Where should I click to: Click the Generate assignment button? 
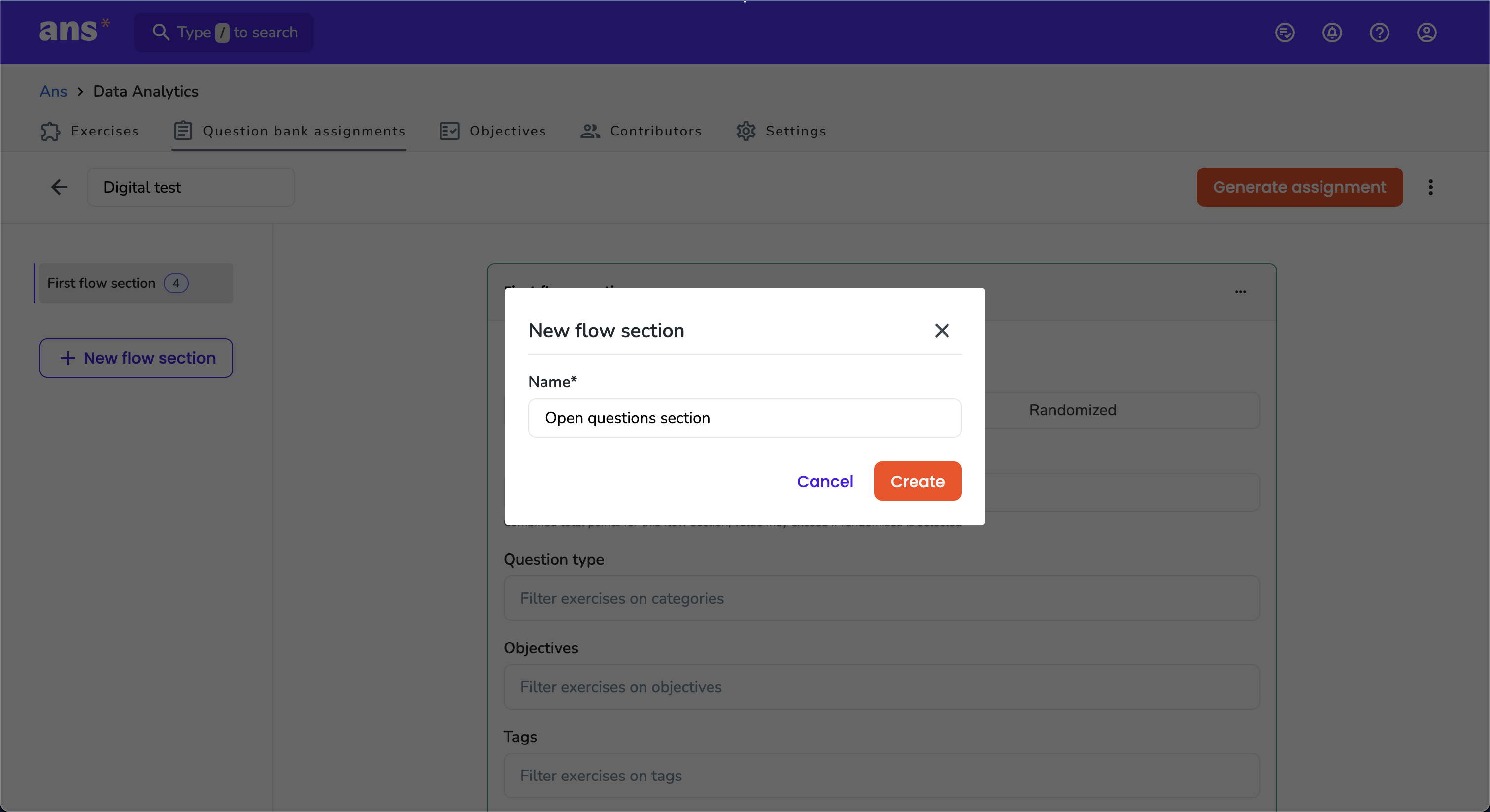point(1300,187)
